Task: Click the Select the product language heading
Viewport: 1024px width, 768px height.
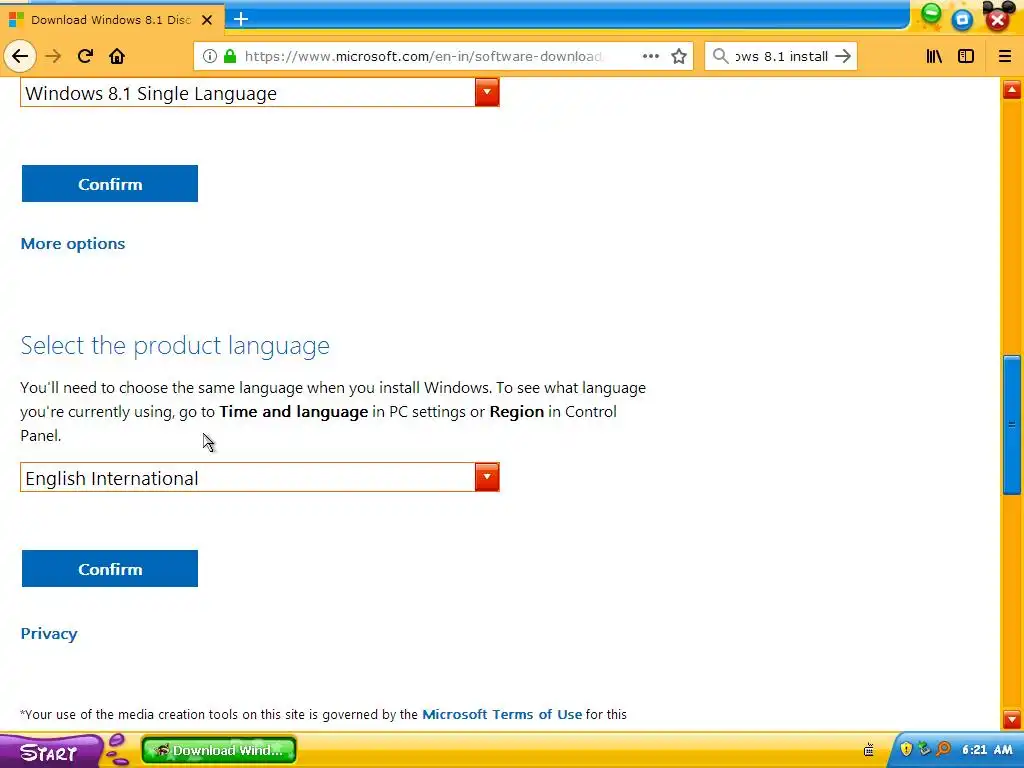Action: [x=175, y=345]
